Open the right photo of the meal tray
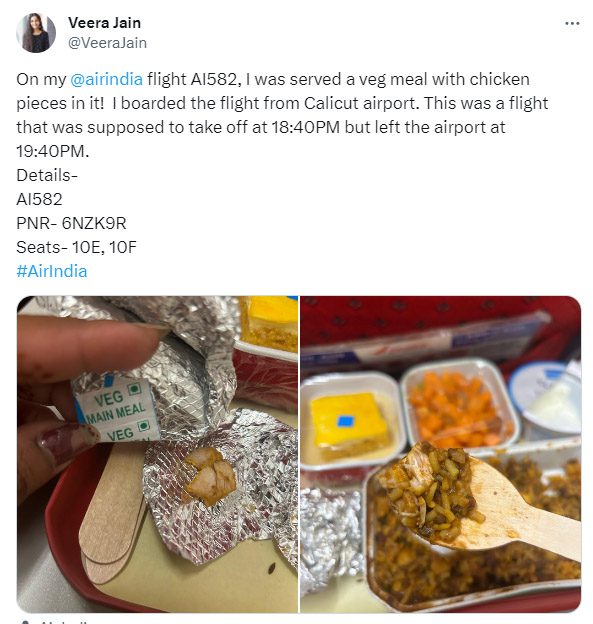This screenshot has width=593, height=624. (440, 454)
